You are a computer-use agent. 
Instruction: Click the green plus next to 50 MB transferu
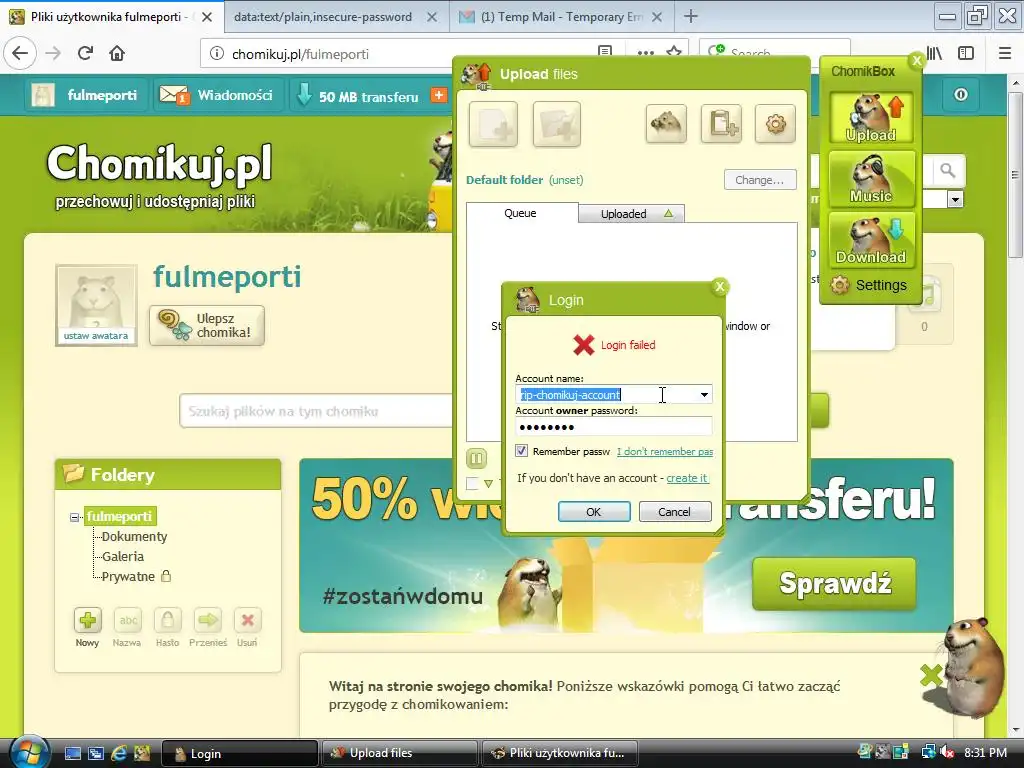tap(439, 95)
